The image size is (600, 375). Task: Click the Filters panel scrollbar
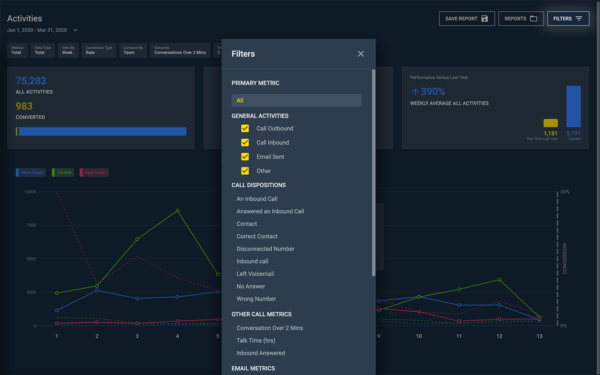[x=373, y=172]
